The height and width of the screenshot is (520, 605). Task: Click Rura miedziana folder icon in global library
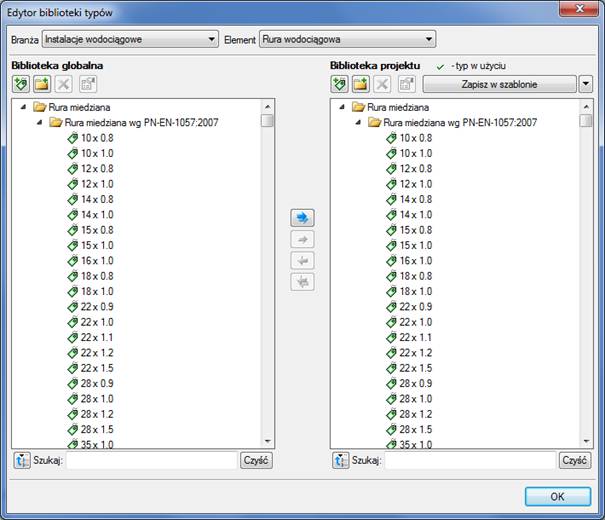(39, 107)
